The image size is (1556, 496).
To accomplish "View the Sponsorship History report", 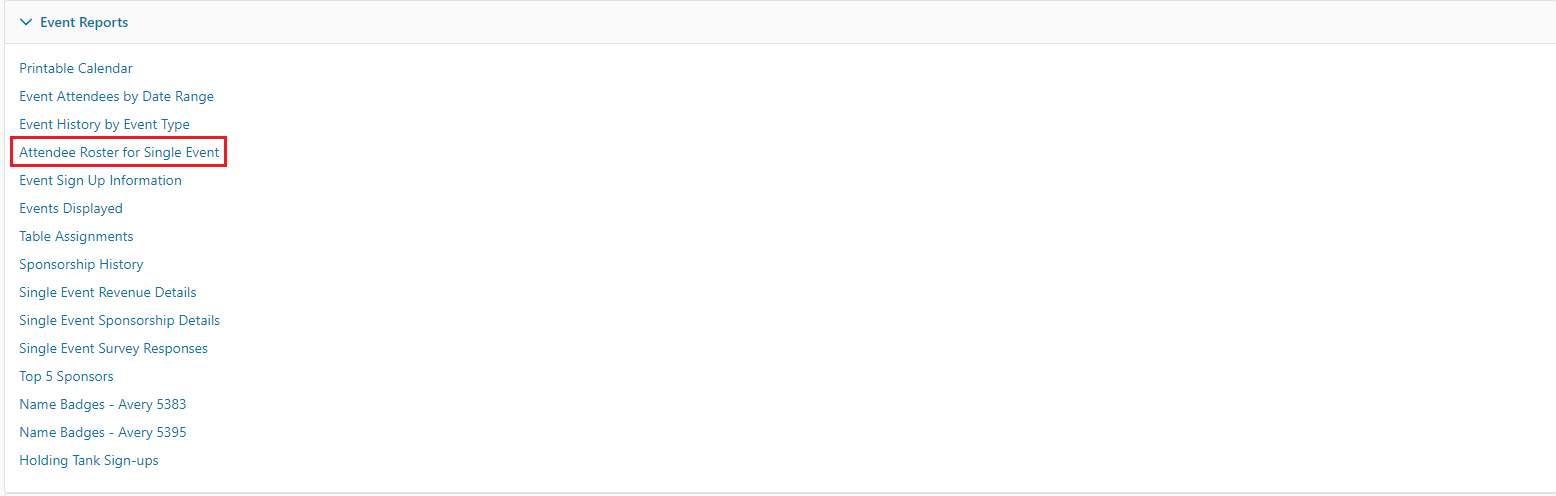I will coord(81,264).
